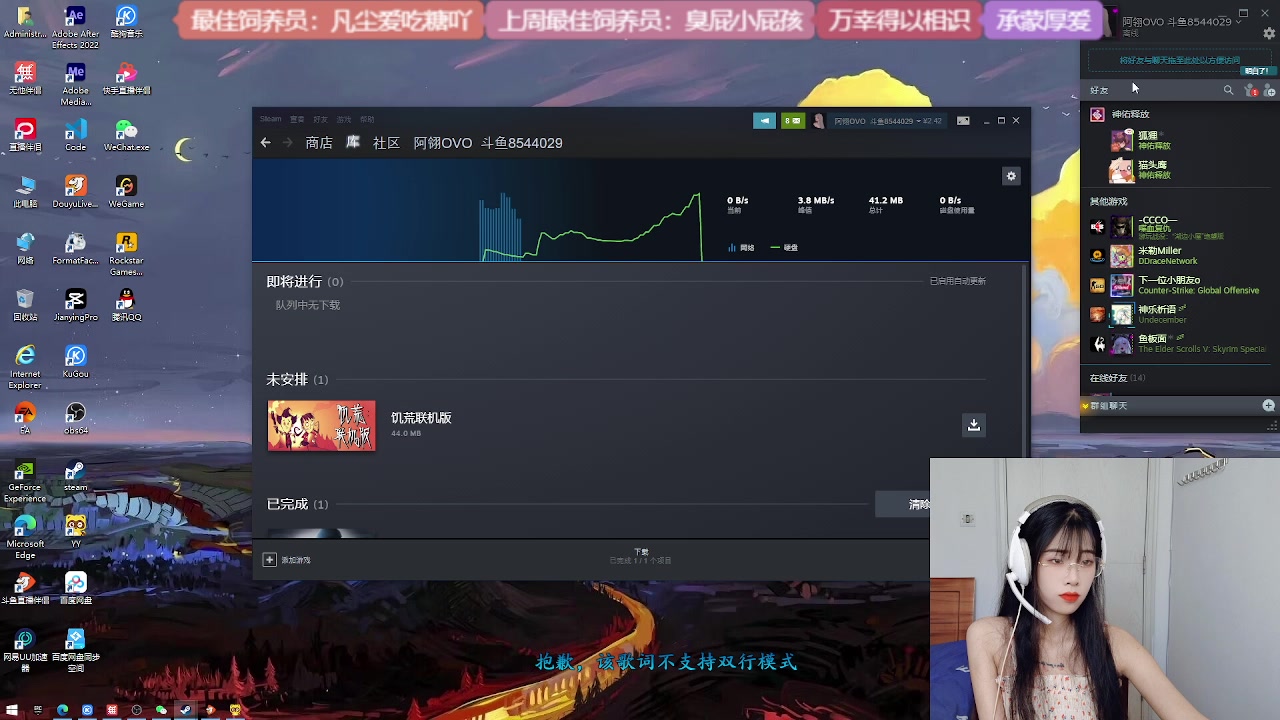The width and height of the screenshot is (1280, 720).
Task: Expand the 在线好友 (14) group
Action: 1117,378
